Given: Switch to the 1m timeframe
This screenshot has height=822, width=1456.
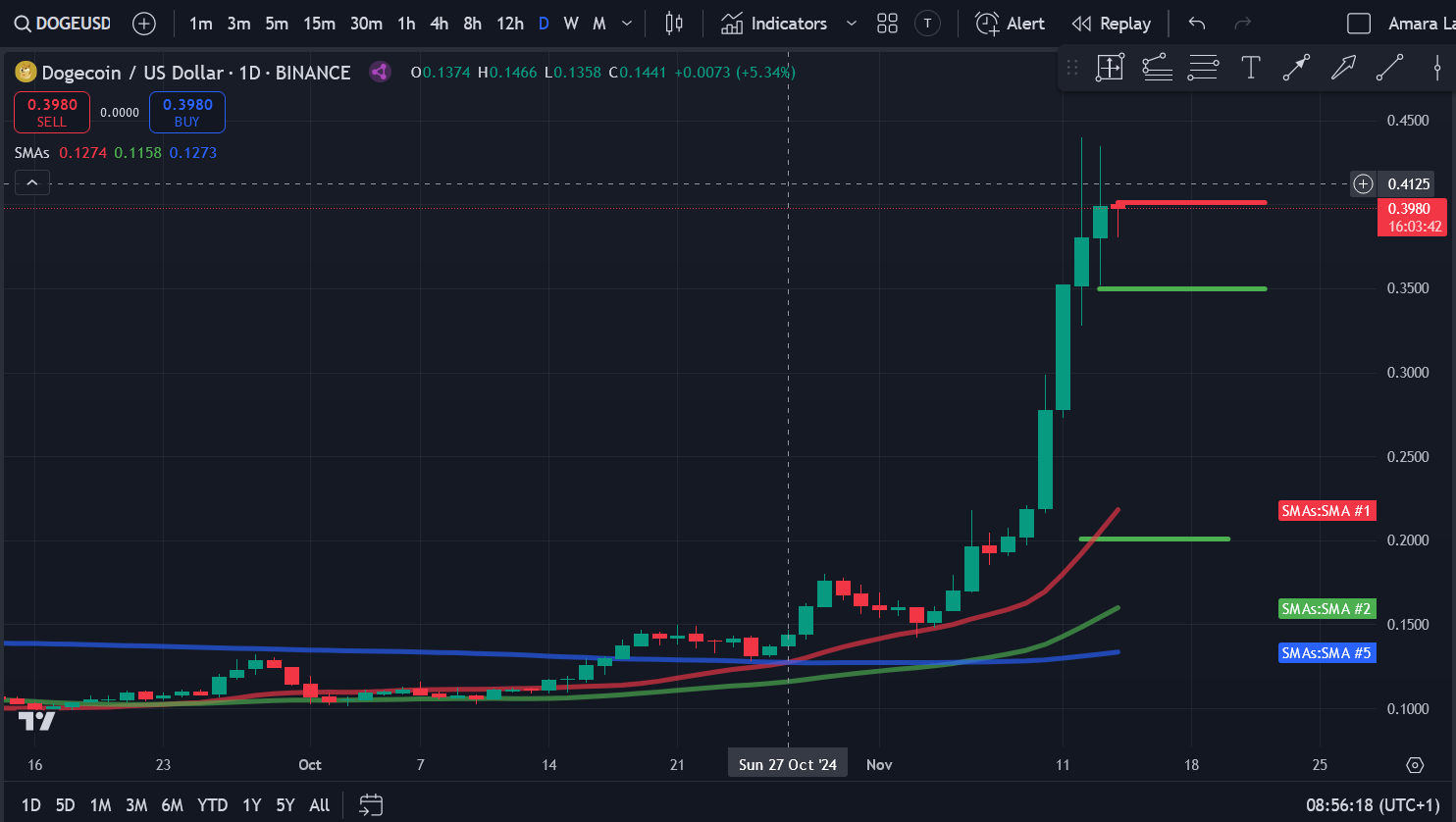Looking at the screenshot, I should click(x=201, y=24).
